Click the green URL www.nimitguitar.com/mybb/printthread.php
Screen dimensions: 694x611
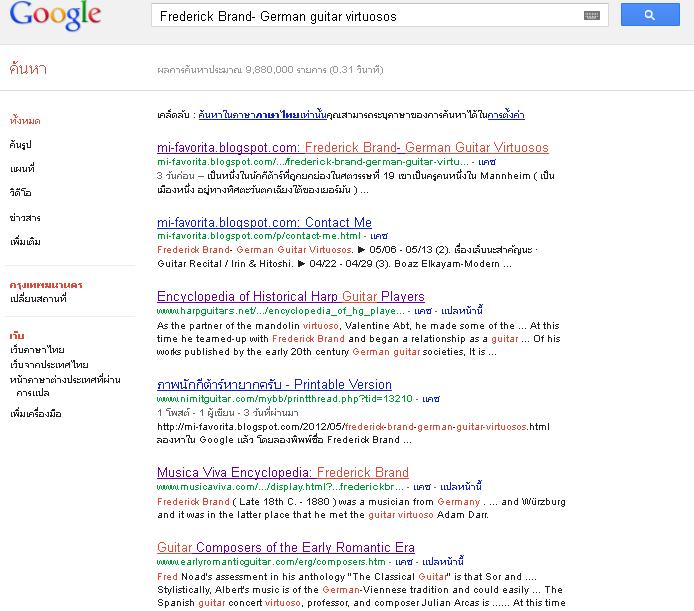(285, 399)
